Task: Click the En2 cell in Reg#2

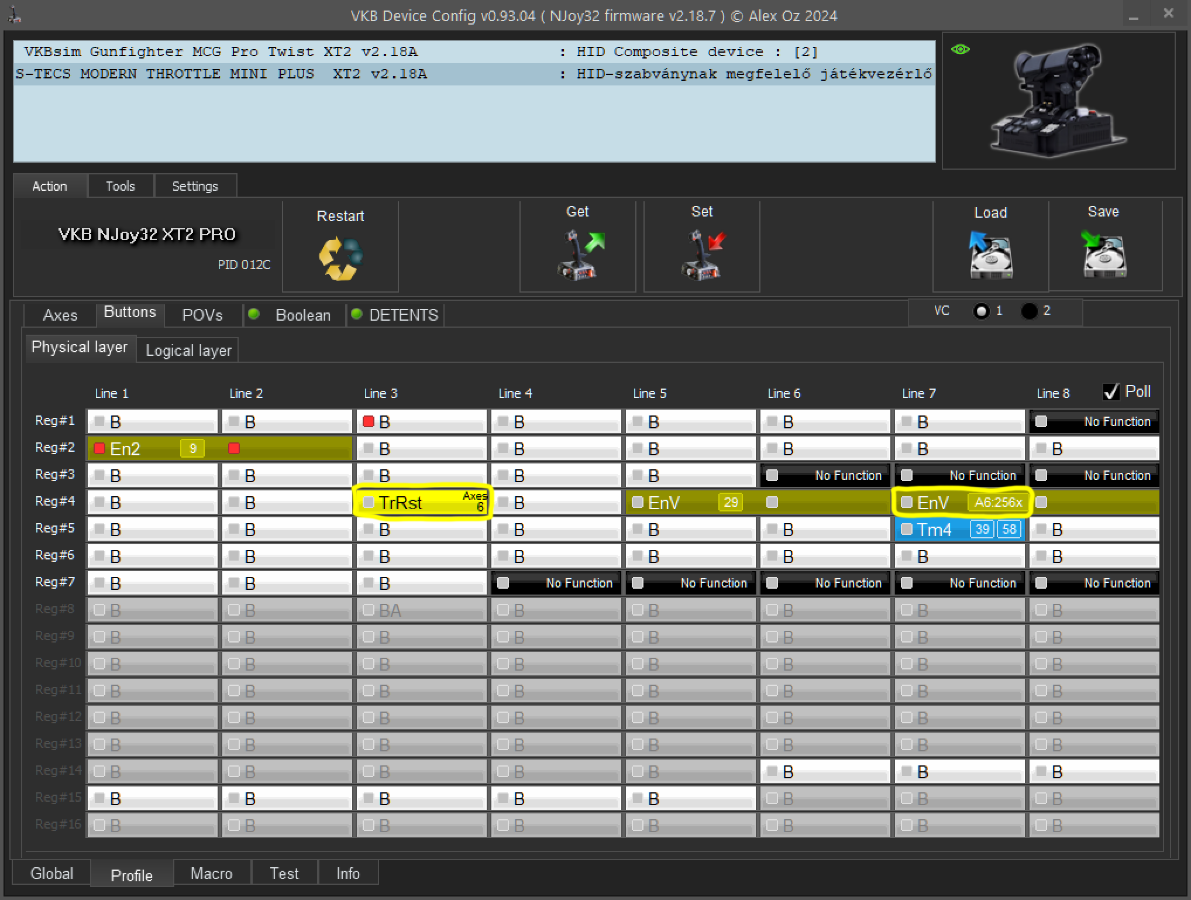Action: [x=220, y=448]
